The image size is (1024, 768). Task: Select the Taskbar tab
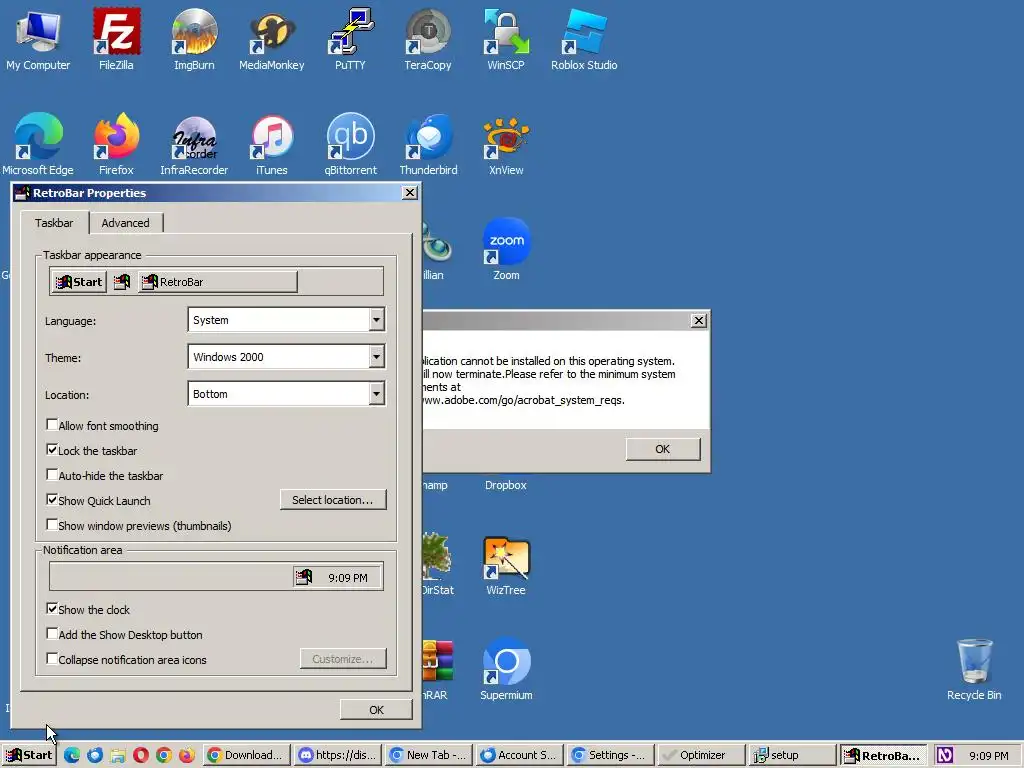coord(54,223)
